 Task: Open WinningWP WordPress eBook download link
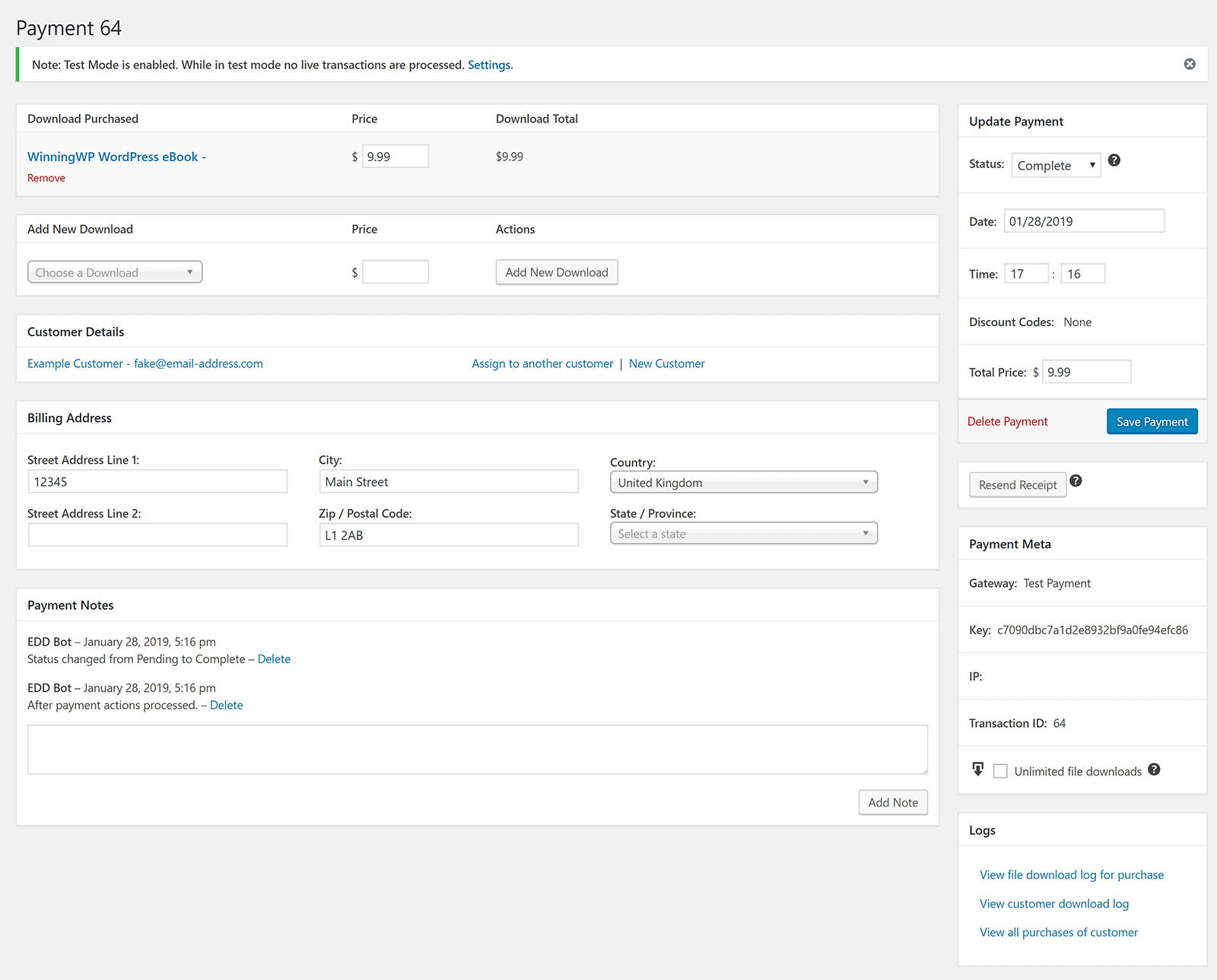[116, 157]
